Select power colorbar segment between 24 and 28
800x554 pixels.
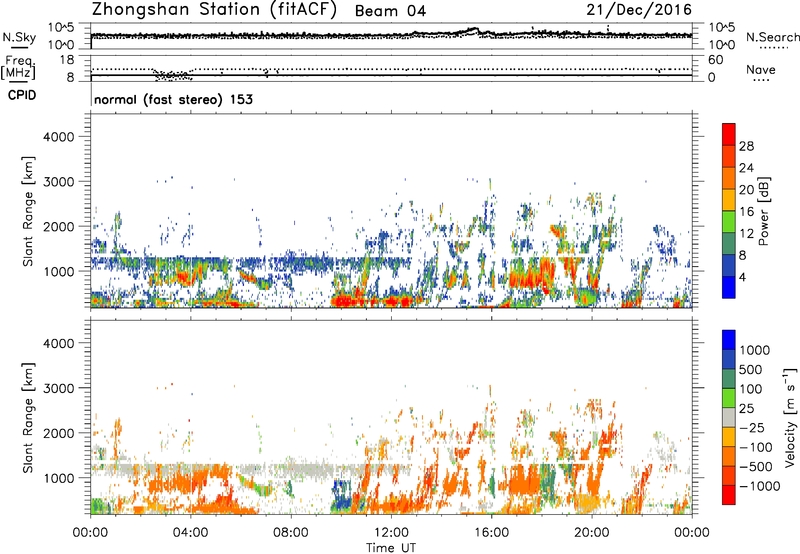tap(729, 156)
